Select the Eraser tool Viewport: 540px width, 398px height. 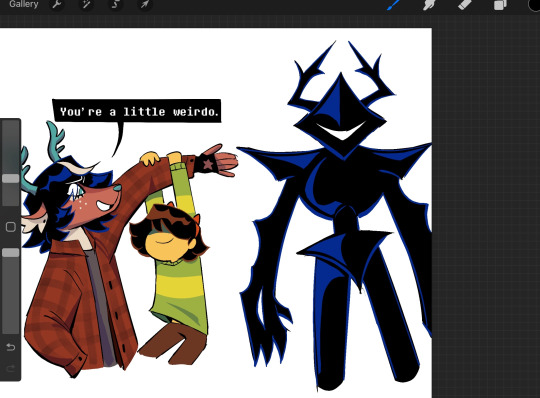tap(465, 4)
